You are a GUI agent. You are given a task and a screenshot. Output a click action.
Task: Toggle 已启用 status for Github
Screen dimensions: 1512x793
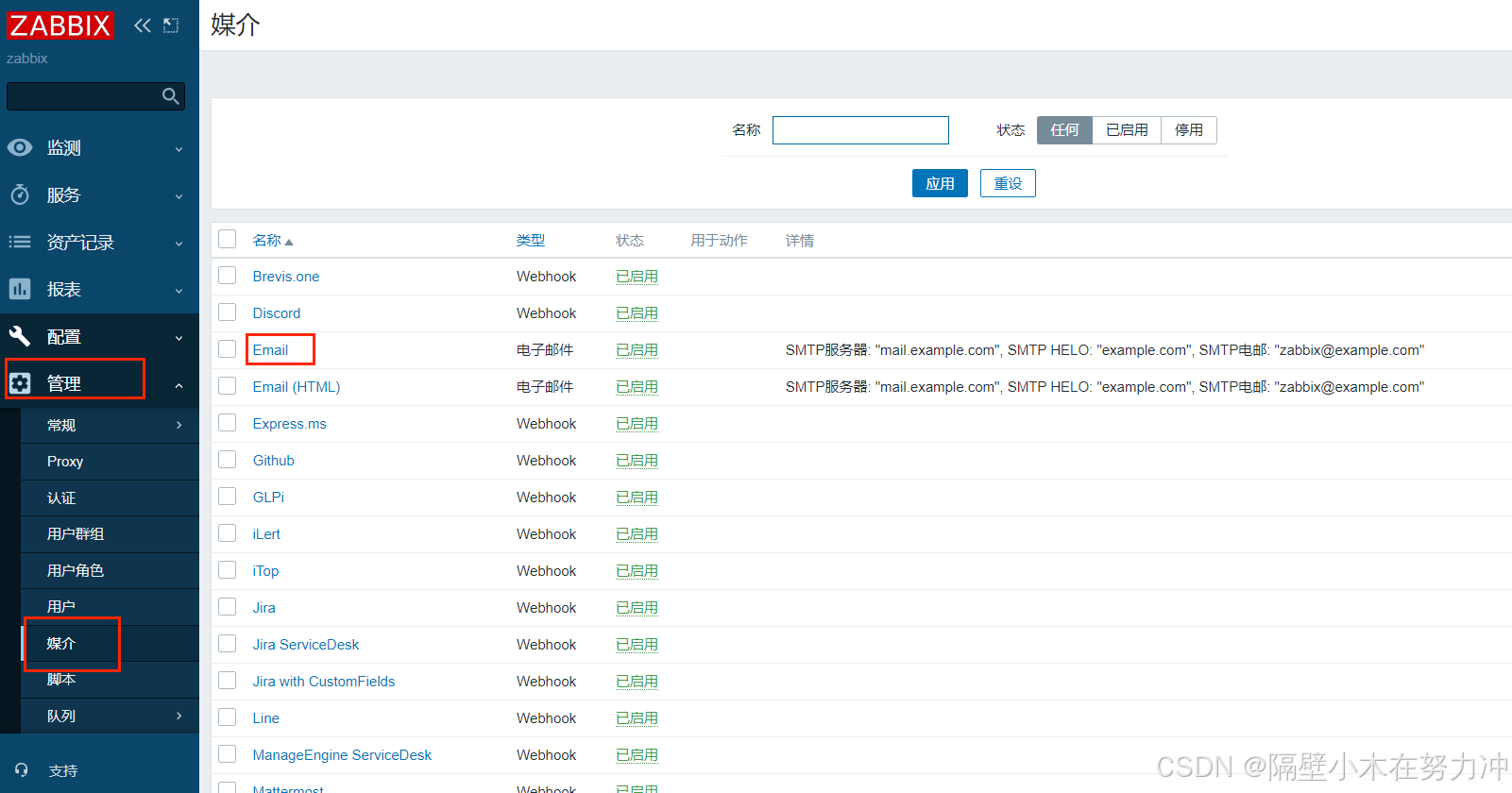click(637, 461)
